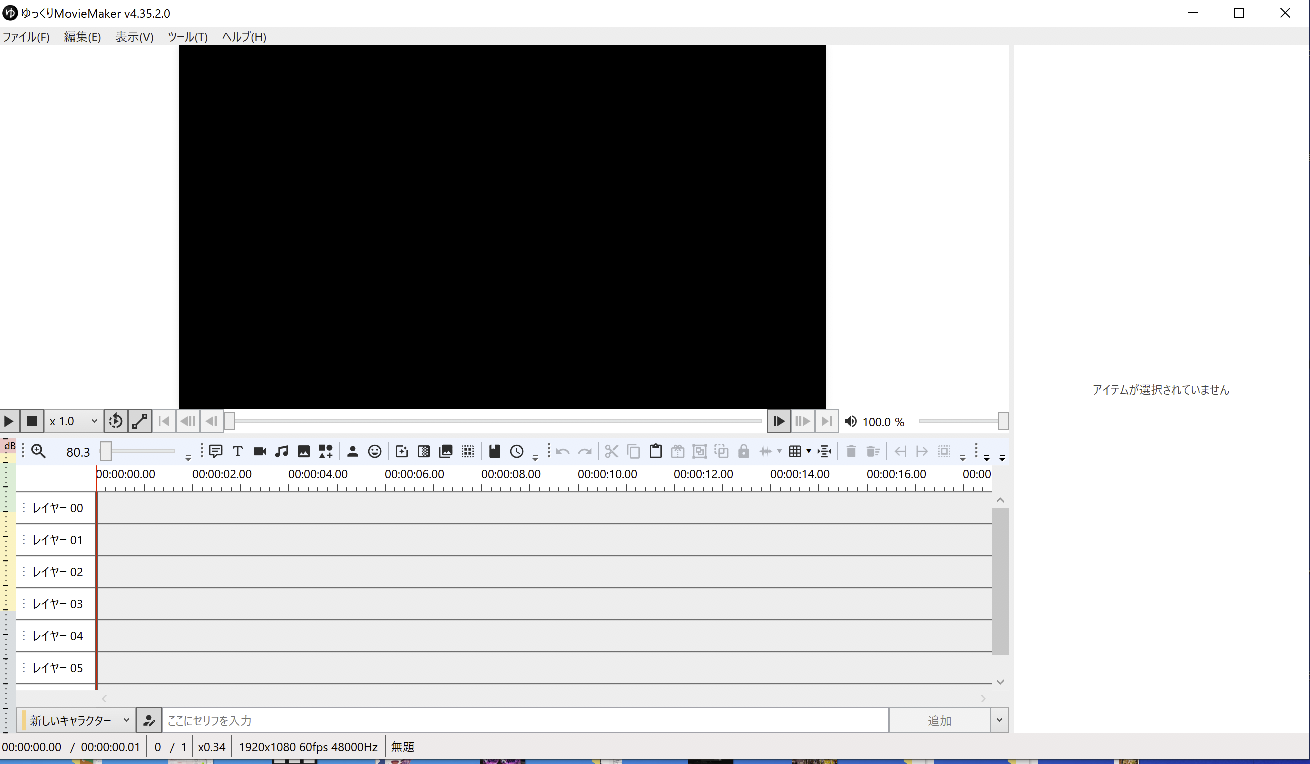Click the 追加 button
The height and width of the screenshot is (764, 1310).
coord(939,720)
